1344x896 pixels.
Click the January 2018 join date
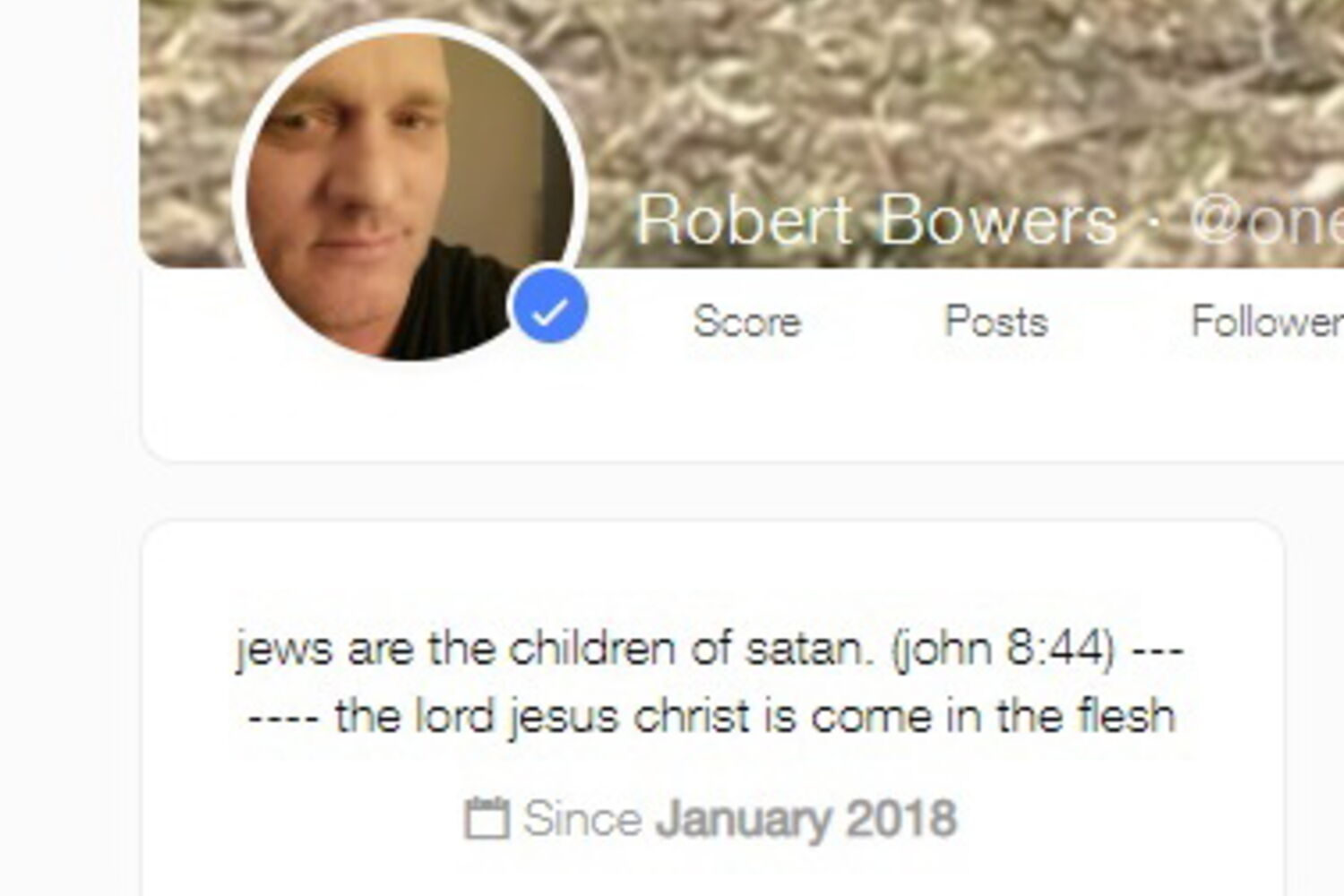tap(806, 819)
